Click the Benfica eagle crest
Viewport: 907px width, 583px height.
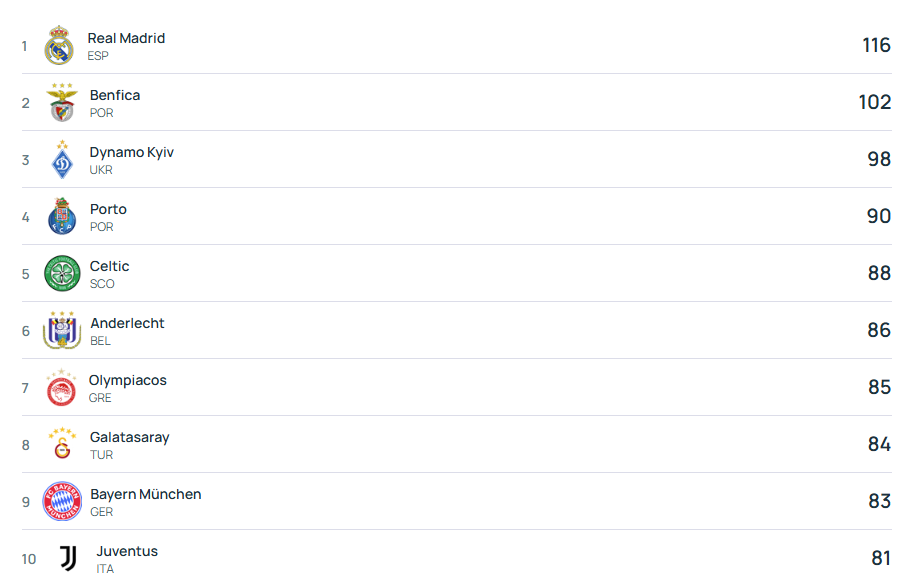[x=62, y=103]
